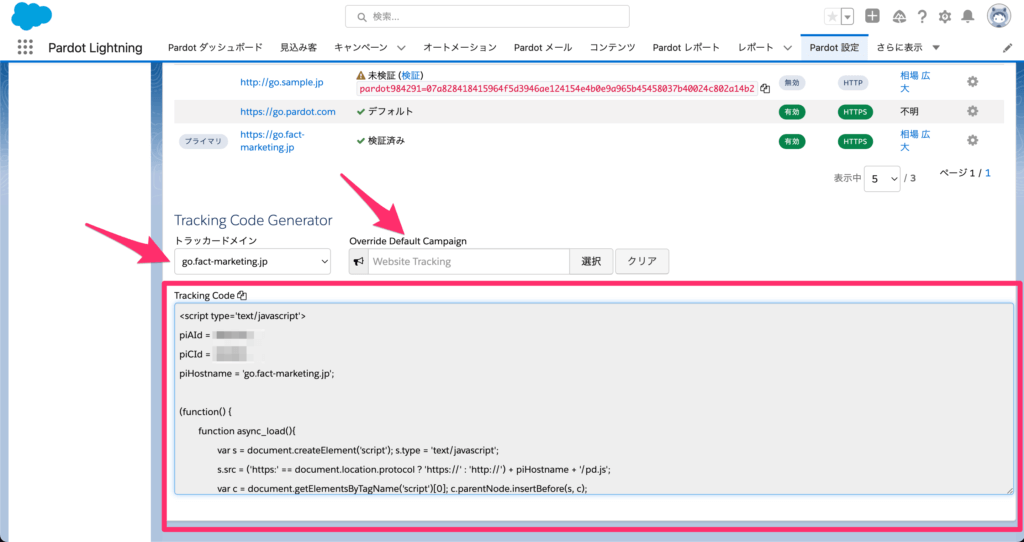
Task: Click the 検証済み status text
Action: [x=386, y=140]
